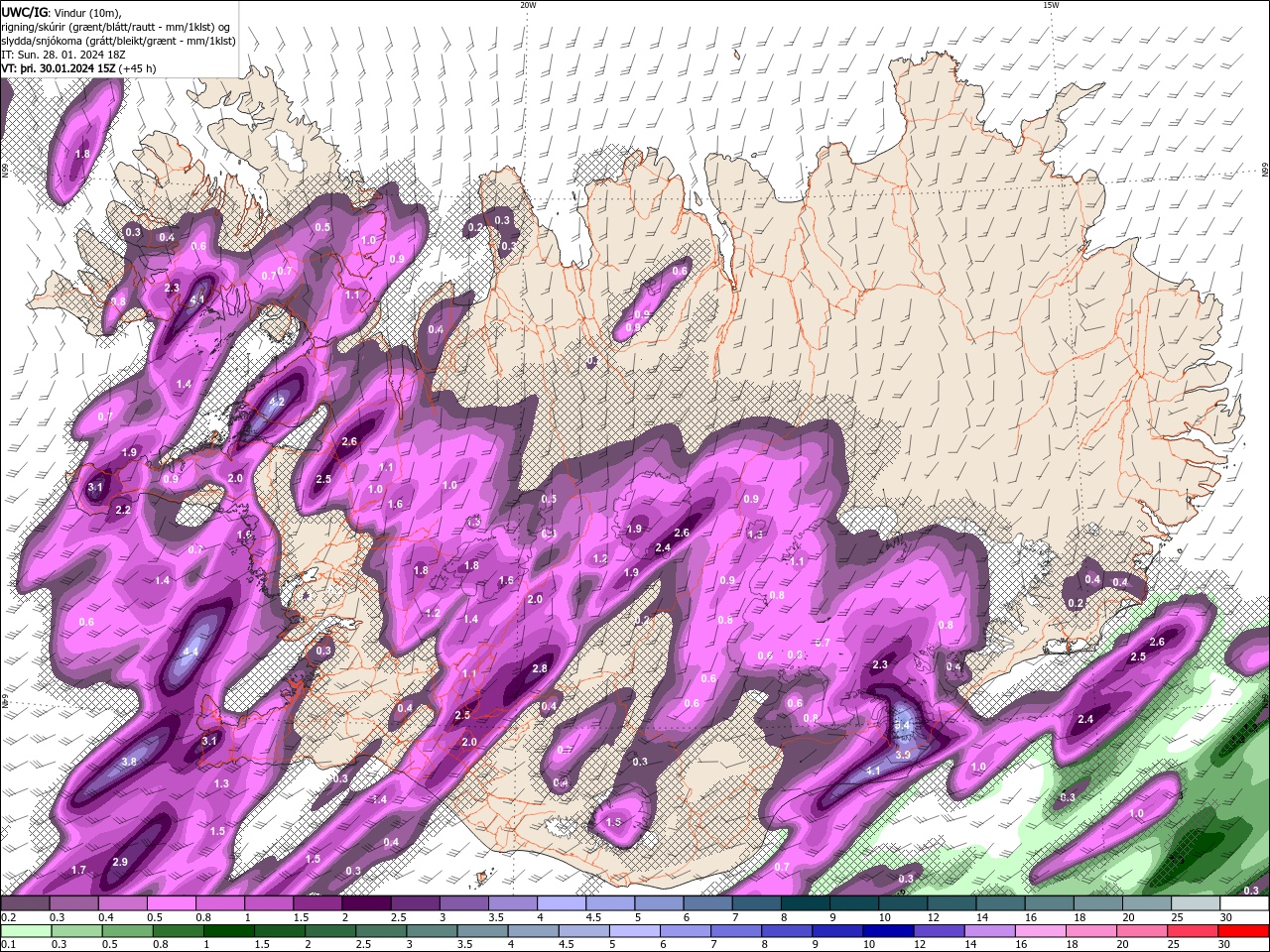Click the 2.9 precipitation value on the map
This screenshot has height=952, width=1270.
tap(120, 862)
